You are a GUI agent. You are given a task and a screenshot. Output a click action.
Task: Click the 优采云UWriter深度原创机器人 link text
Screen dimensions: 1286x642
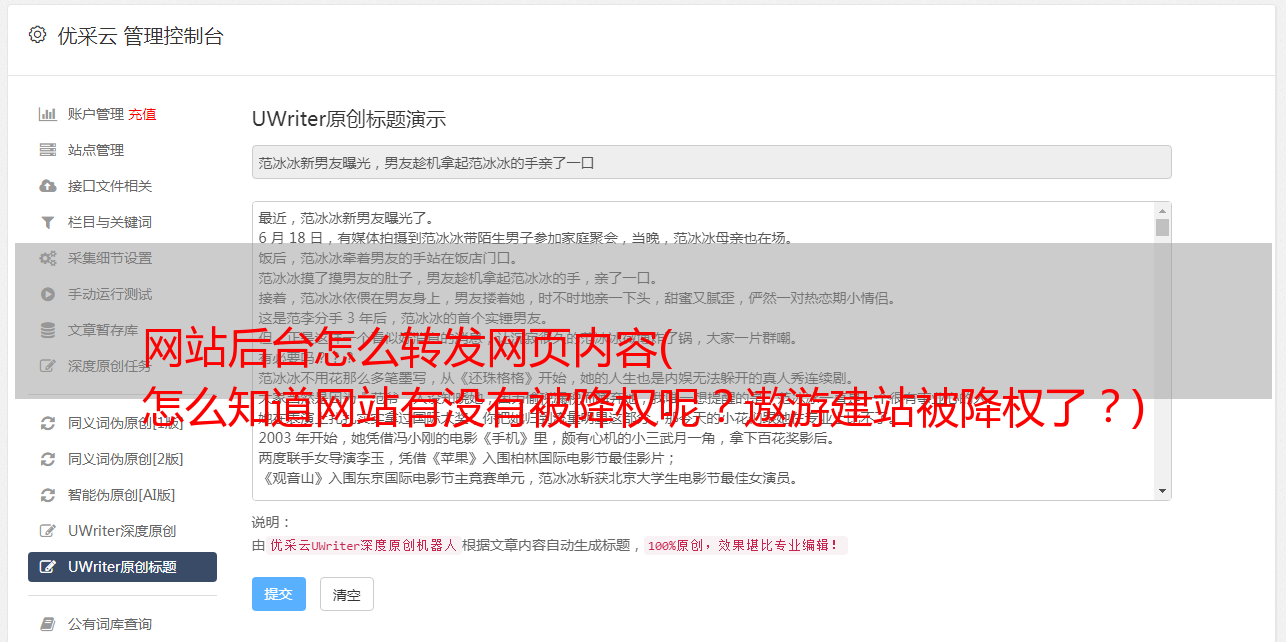point(363,545)
